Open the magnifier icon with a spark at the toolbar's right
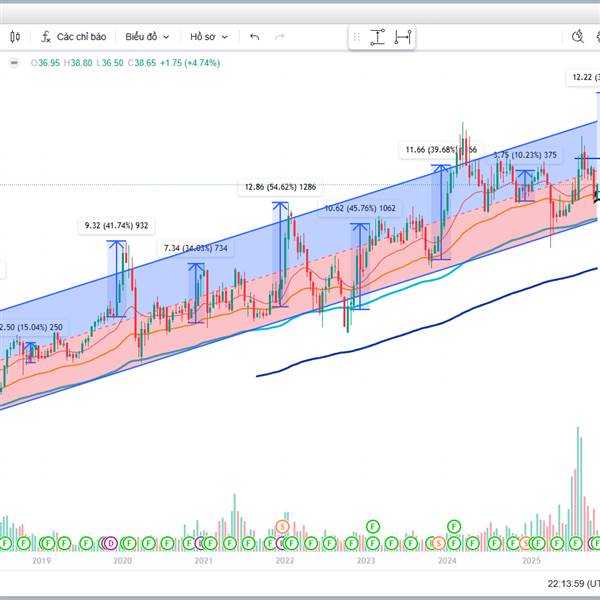Image resolution: width=600 pixels, height=600 pixels. tap(577, 37)
